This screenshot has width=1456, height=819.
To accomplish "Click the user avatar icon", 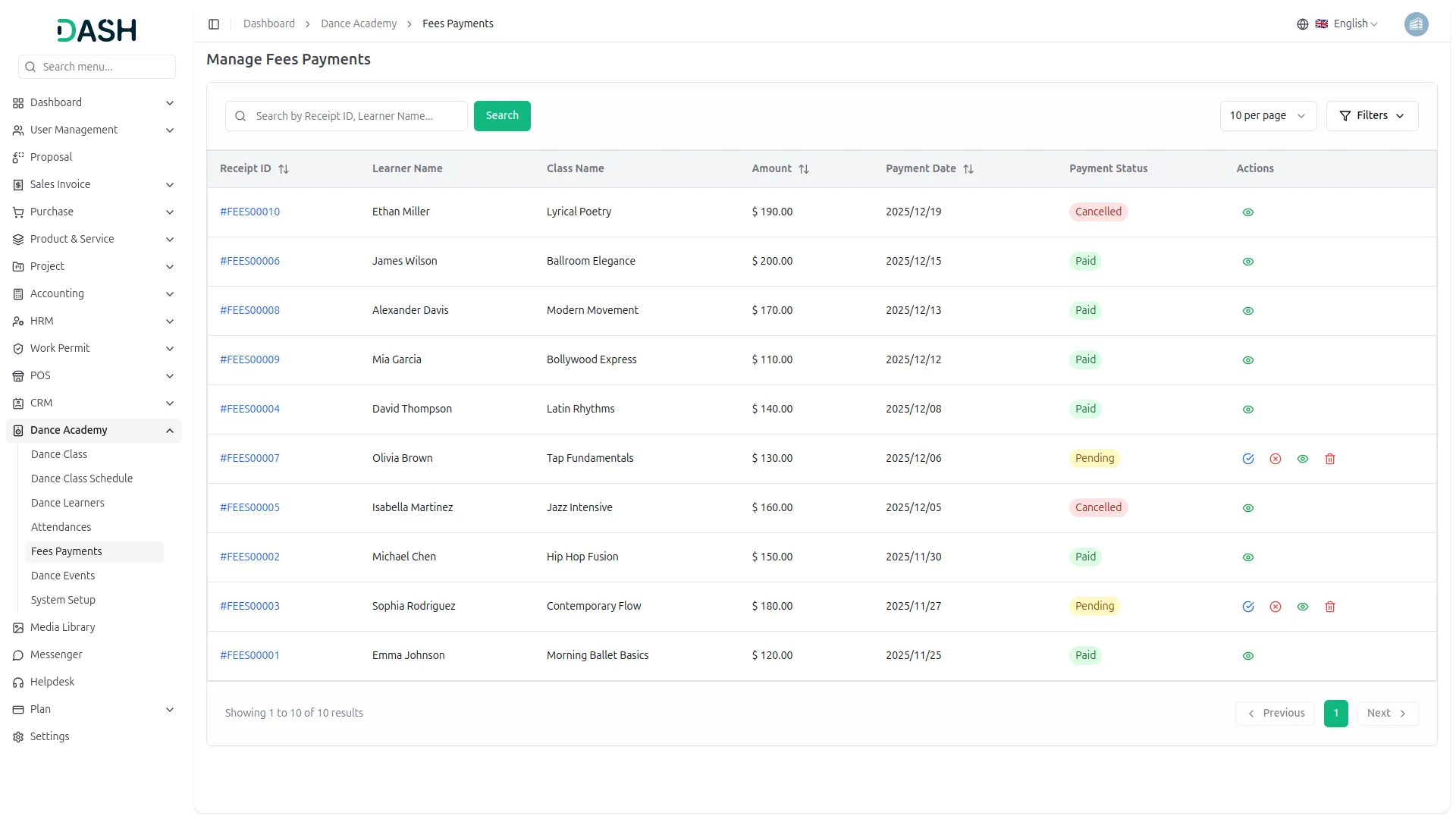I will tap(1416, 24).
